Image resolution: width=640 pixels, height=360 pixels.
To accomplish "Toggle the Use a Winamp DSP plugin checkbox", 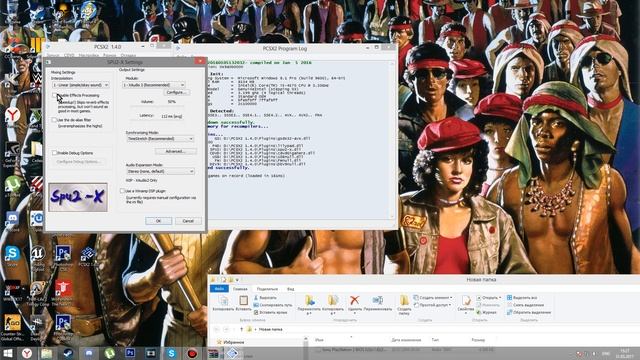I will pos(122,191).
